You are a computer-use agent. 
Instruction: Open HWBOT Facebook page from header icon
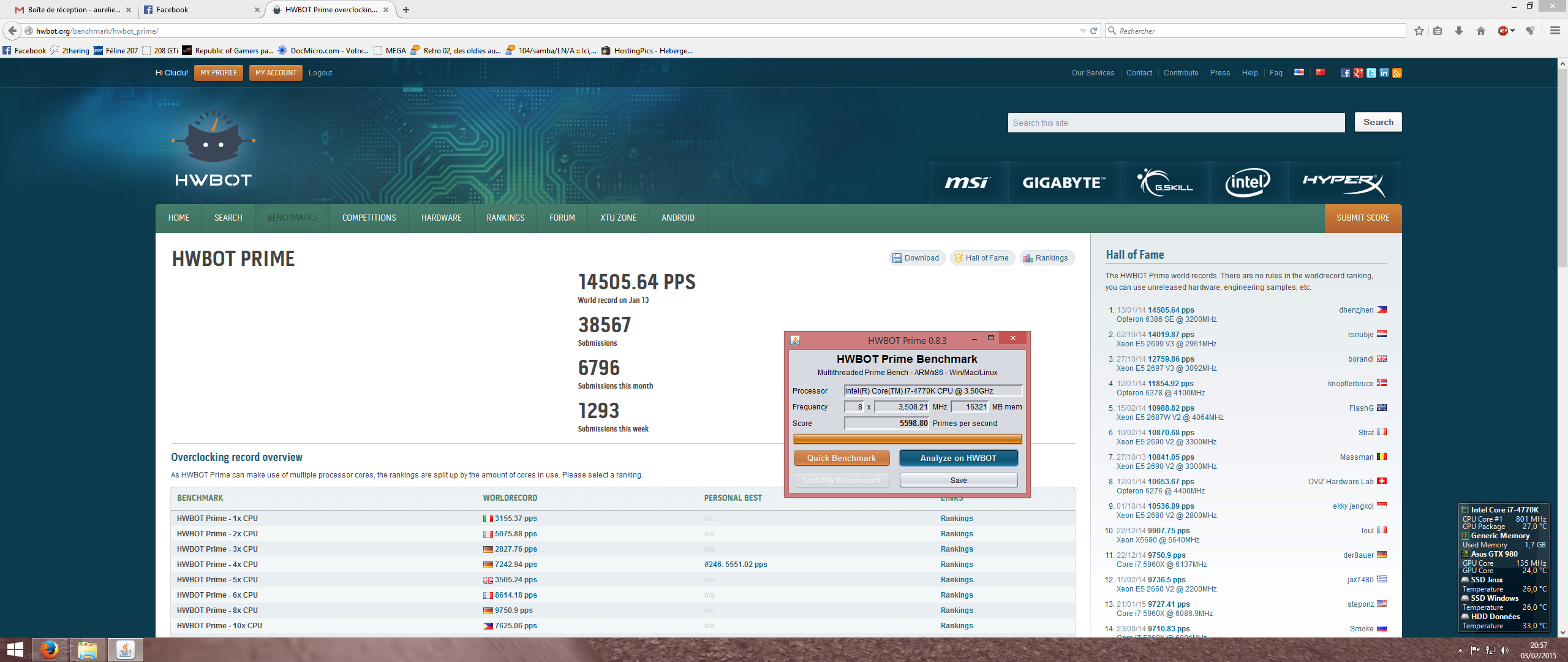click(1345, 73)
